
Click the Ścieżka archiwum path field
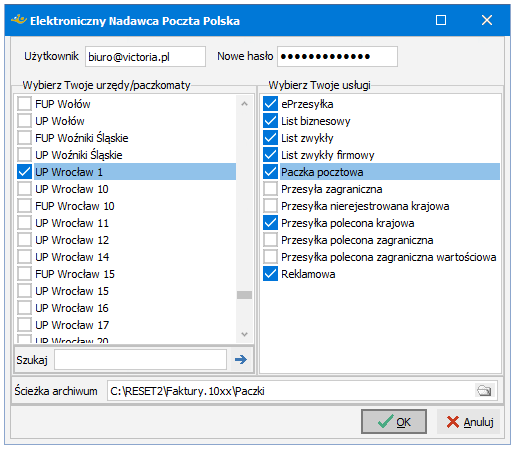pyautogui.click(x=302, y=390)
